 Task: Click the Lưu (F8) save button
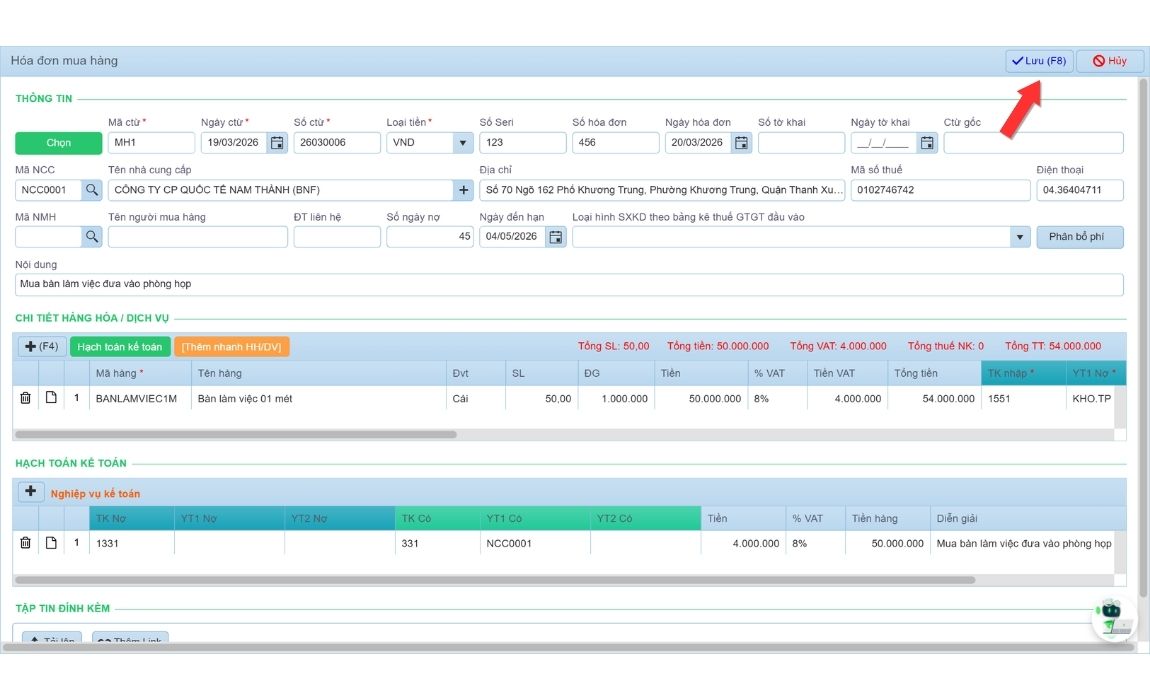click(x=1039, y=61)
